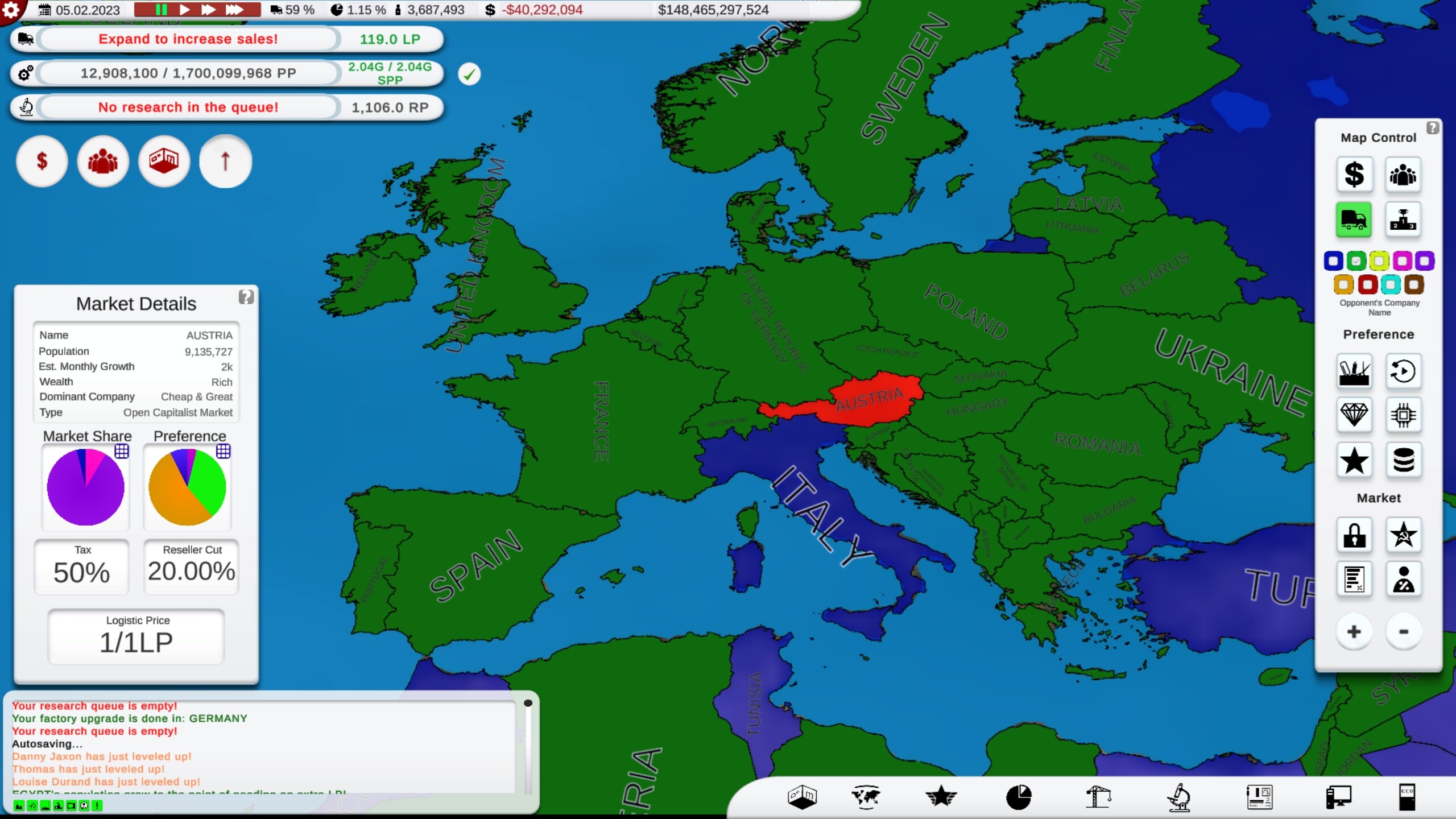Show tax map with percent document icon

coord(1354,580)
